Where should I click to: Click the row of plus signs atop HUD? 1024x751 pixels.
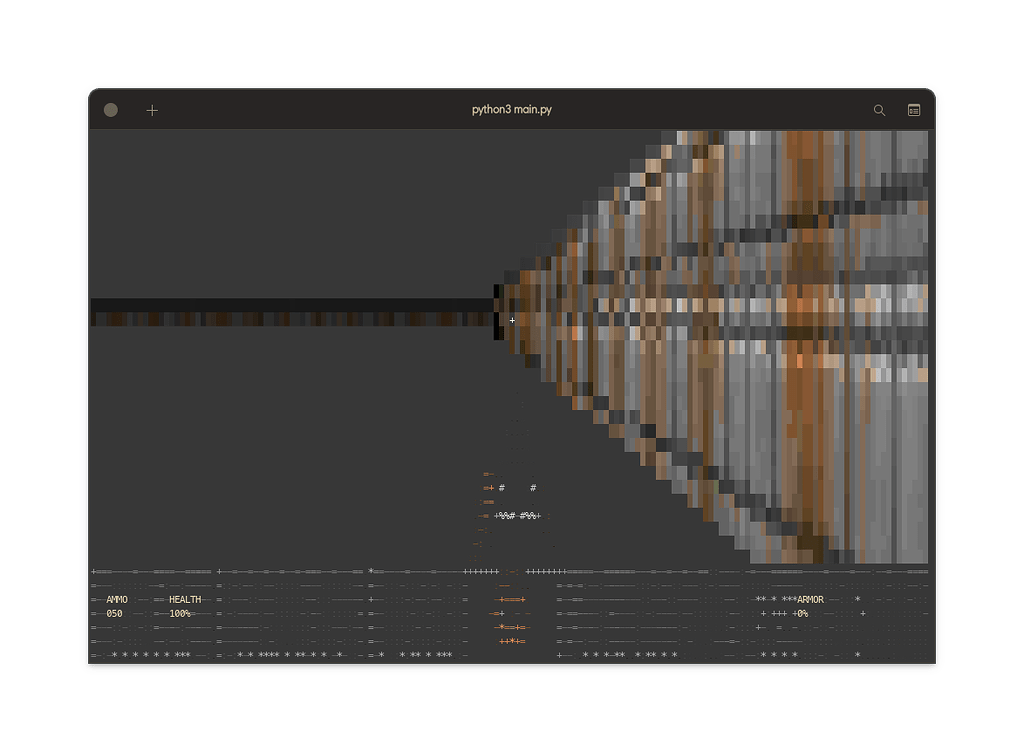pos(545,571)
